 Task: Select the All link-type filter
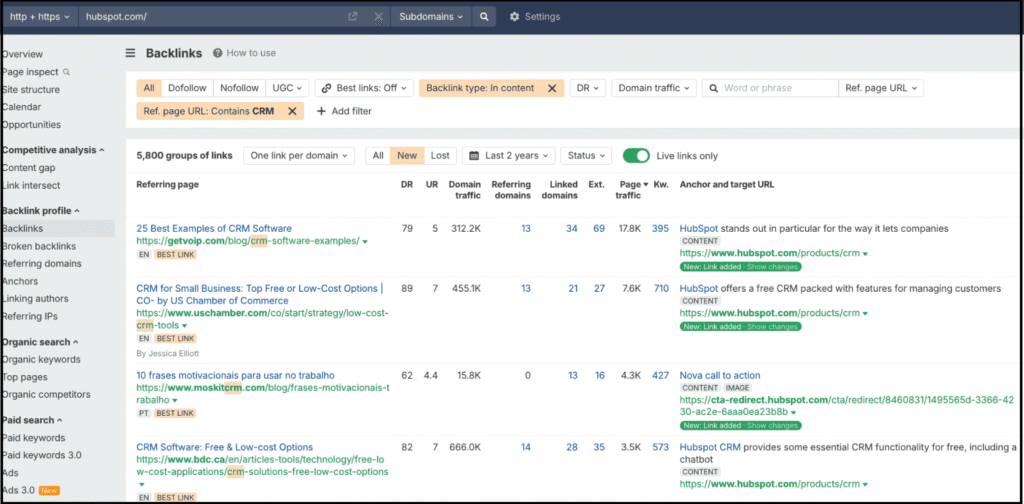coord(150,88)
